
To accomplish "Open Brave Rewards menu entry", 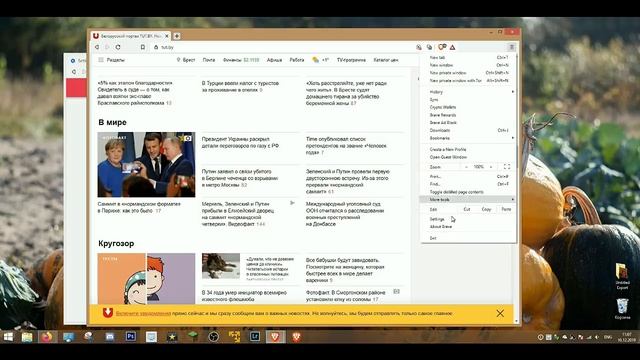I will click(x=469, y=115).
